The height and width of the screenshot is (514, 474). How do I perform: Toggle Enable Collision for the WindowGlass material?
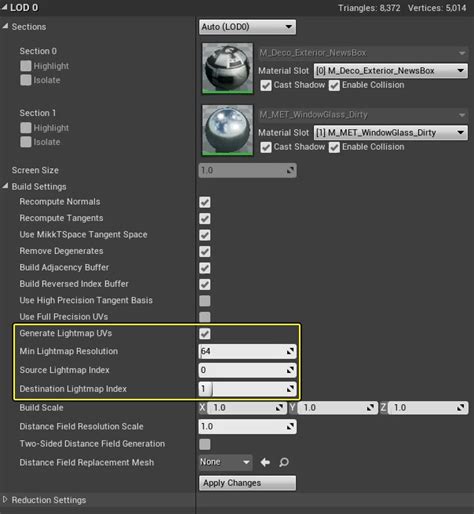[x=334, y=147]
